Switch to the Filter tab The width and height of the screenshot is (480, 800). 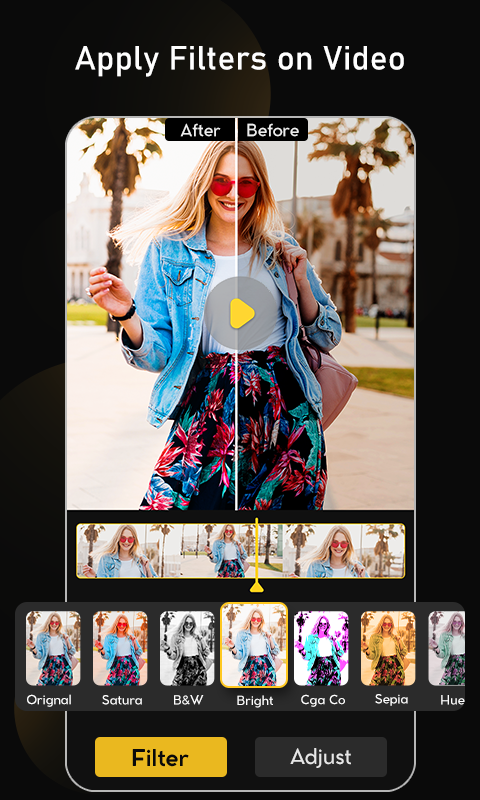tap(161, 757)
